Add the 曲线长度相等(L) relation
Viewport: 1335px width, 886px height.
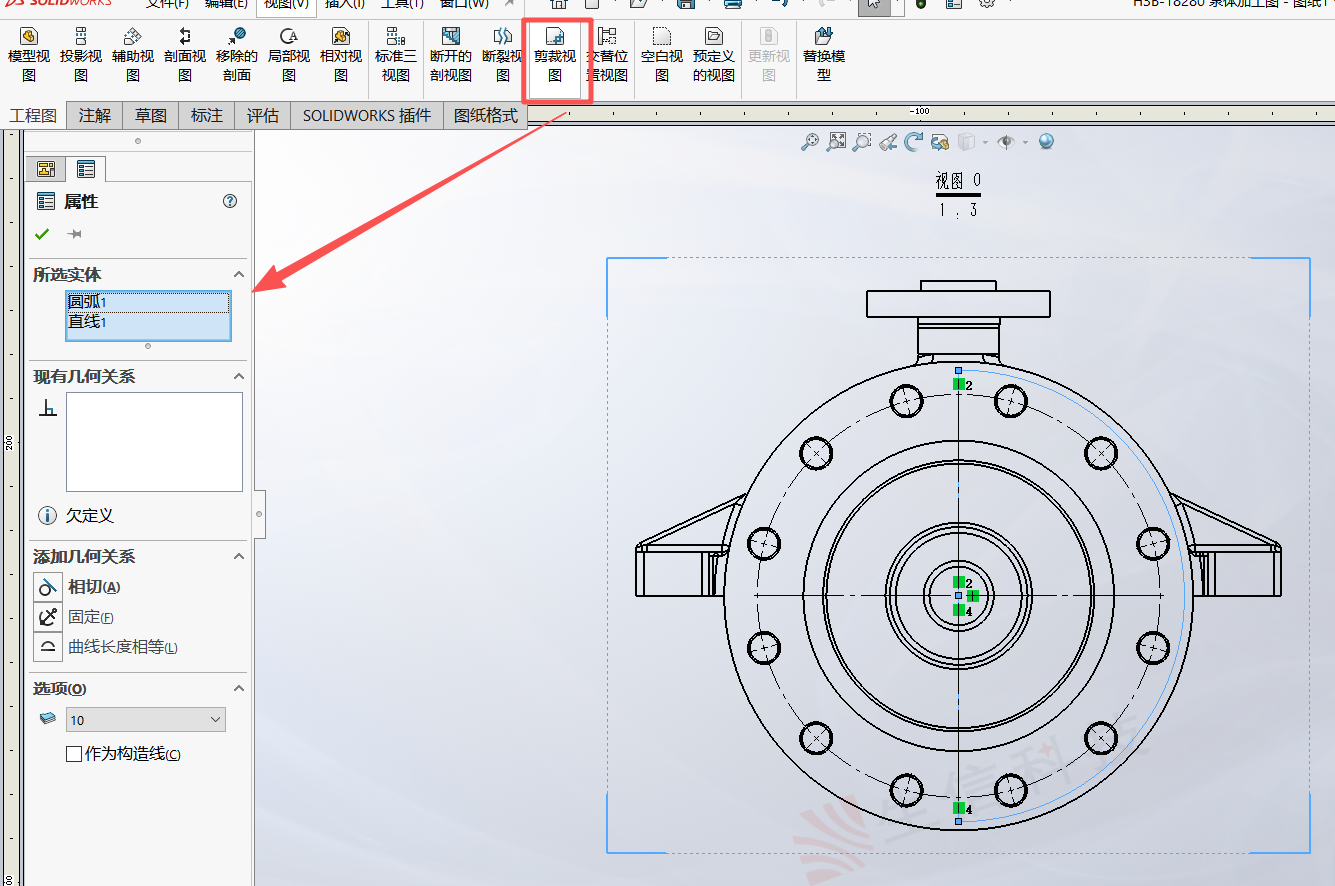pyautogui.click(x=108, y=647)
